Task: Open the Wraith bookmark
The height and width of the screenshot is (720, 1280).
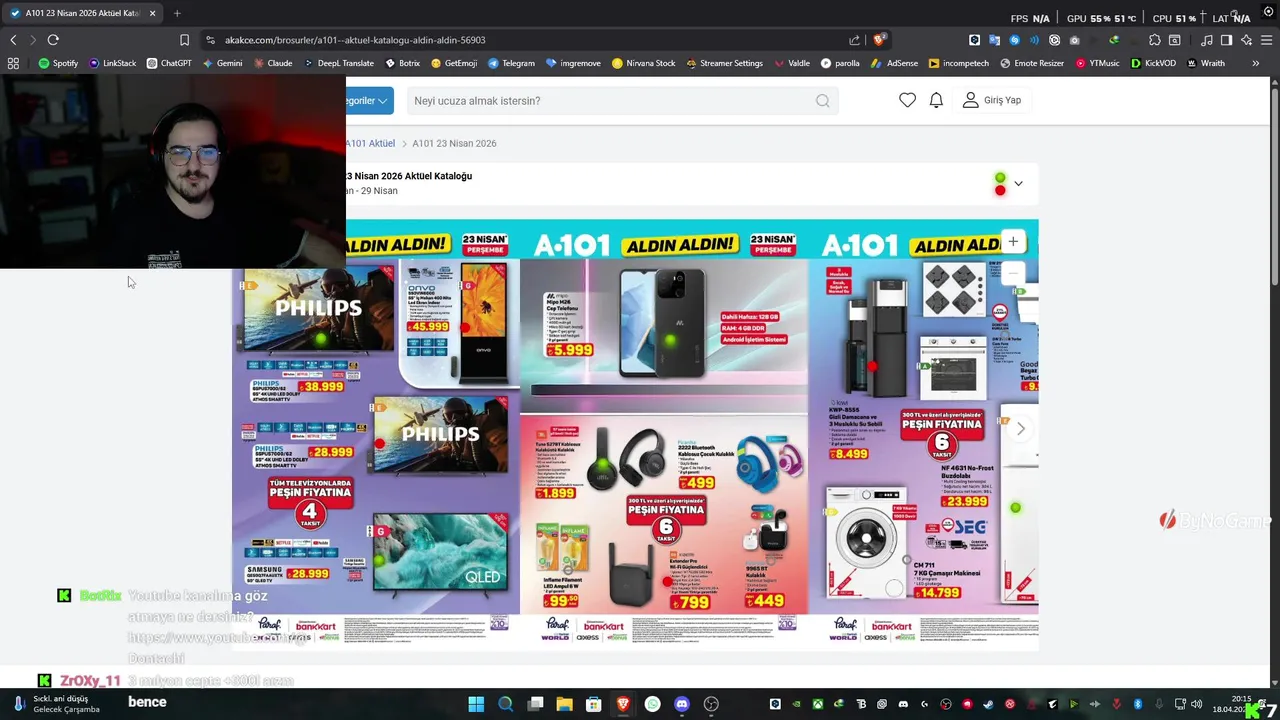Action: (1206, 63)
